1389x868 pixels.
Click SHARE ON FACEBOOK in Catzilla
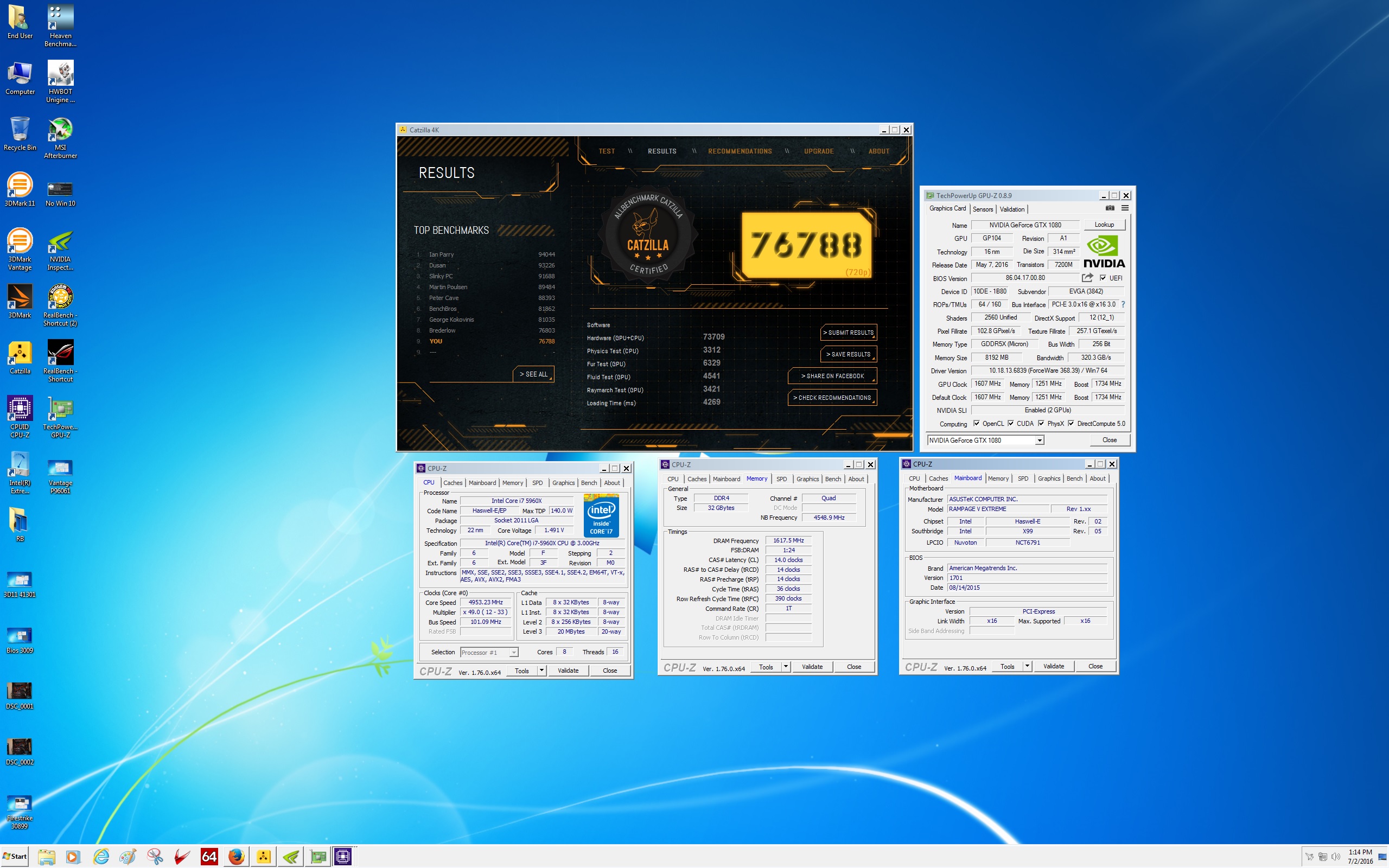point(832,376)
